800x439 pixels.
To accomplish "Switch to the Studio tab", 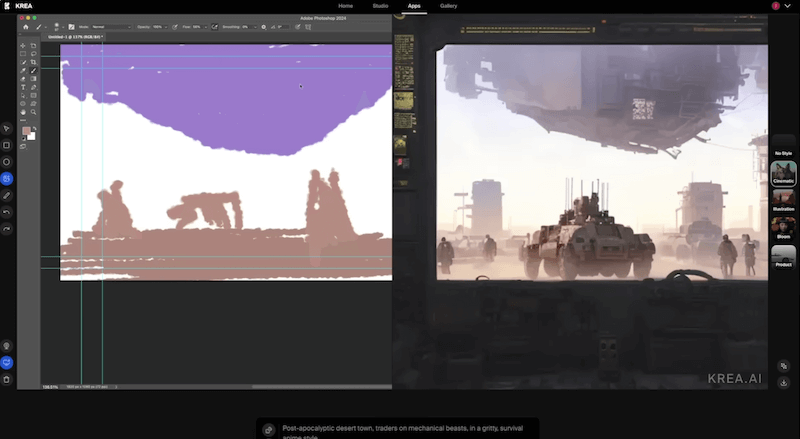I will [380, 6].
